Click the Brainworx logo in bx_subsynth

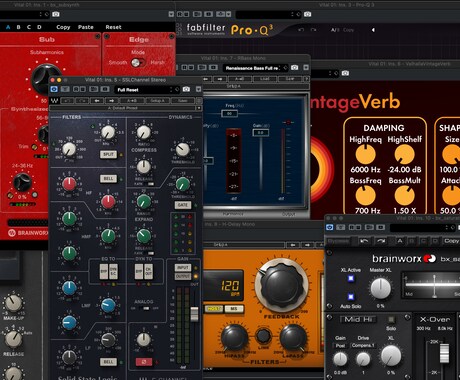coord(12,233)
